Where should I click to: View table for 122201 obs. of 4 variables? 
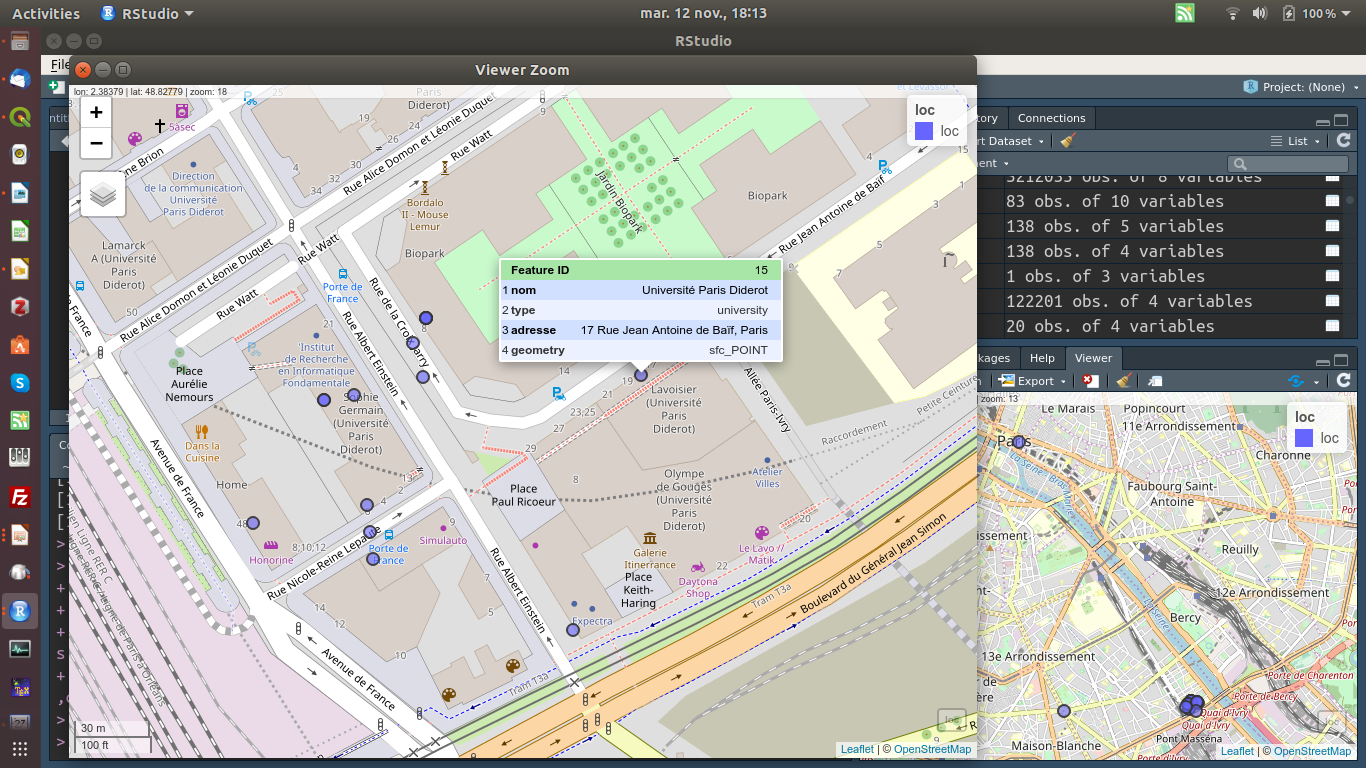(1332, 301)
